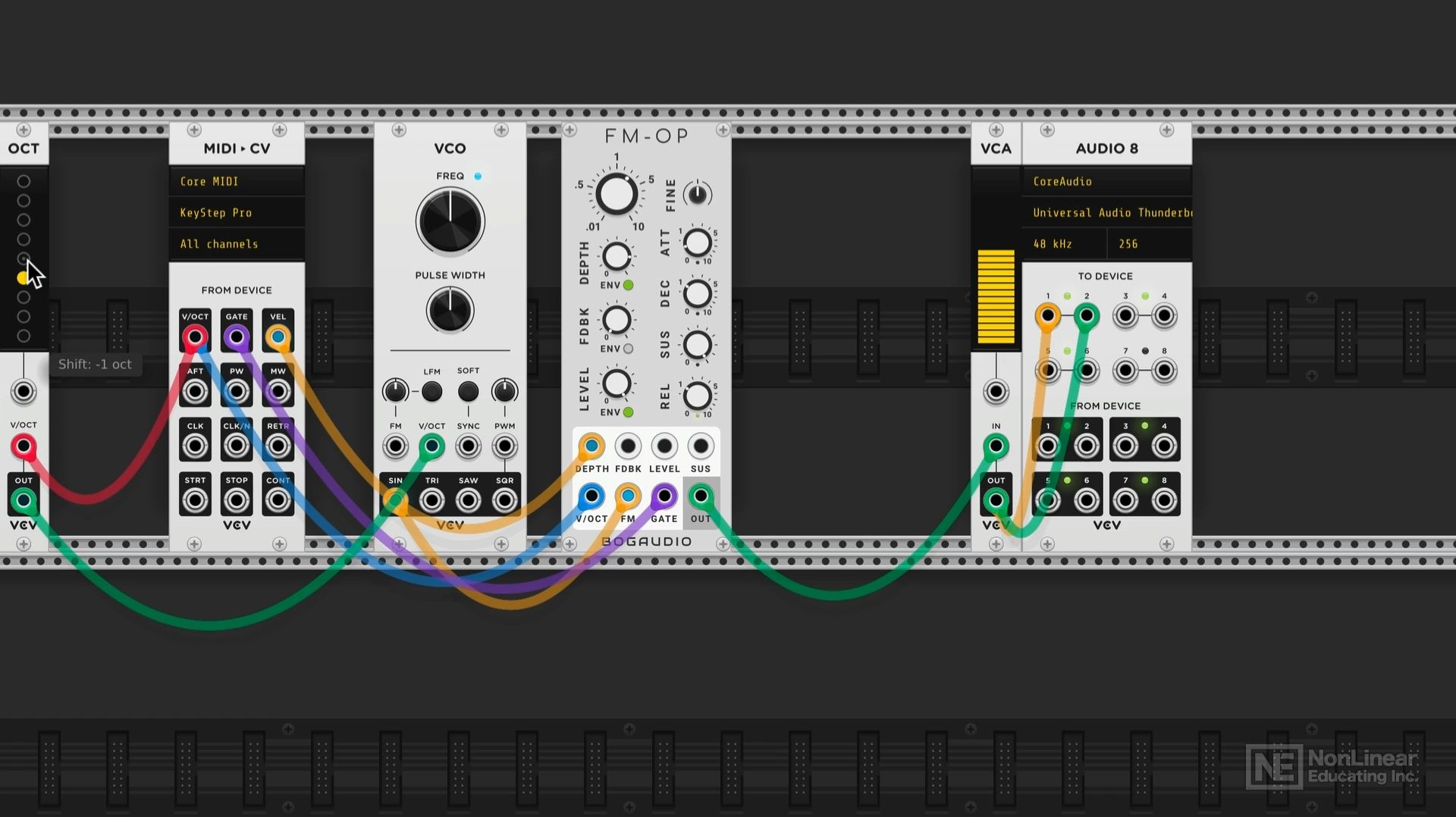Image resolution: width=1456 pixels, height=817 pixels.
Task: Click the V/OCT input port on OCT module
Action: pyautogui.click(x=24, y=446)
